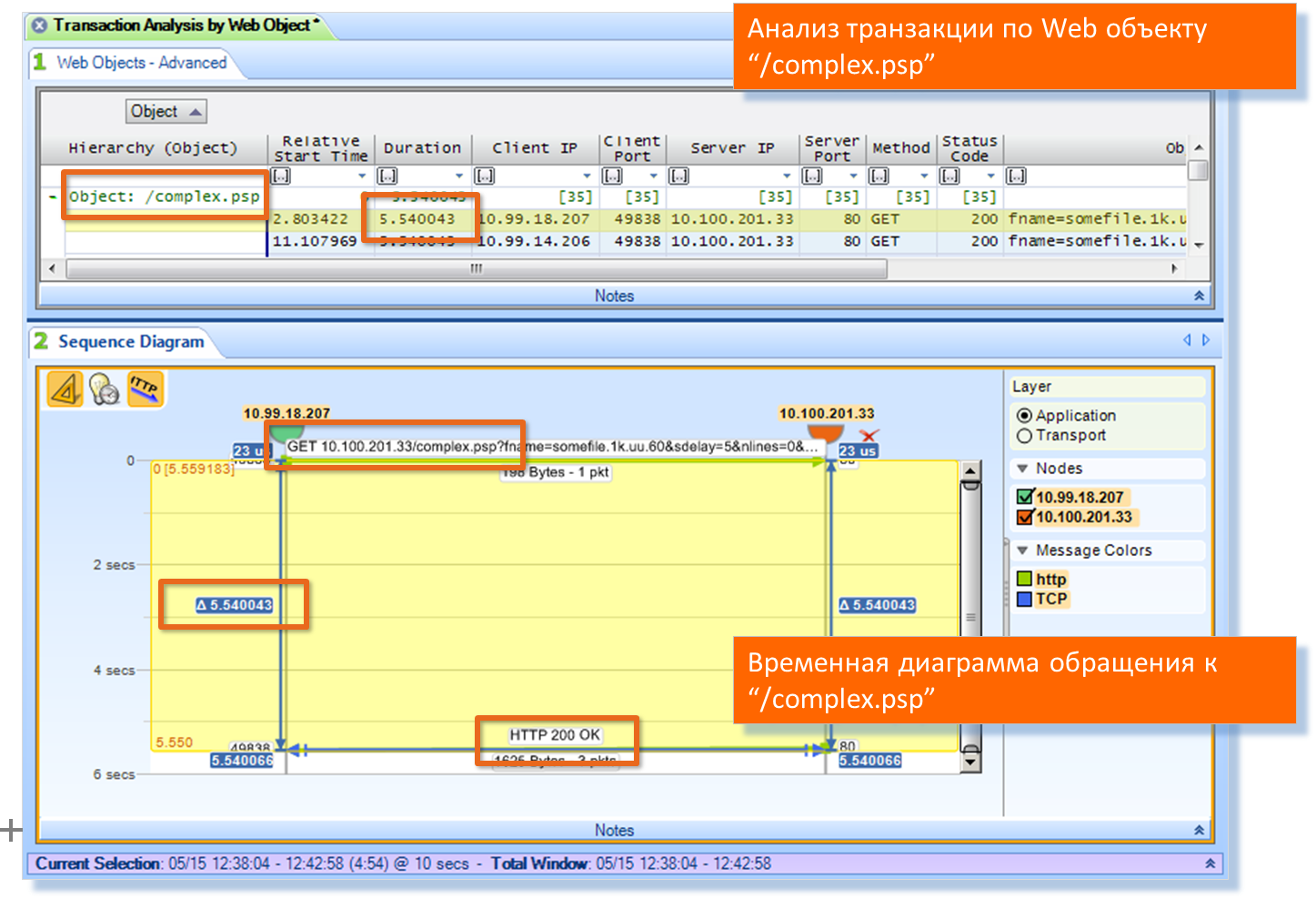Select row starting at 2.803422
This screenshot has height=899, width=1316.
pos(626,219)
